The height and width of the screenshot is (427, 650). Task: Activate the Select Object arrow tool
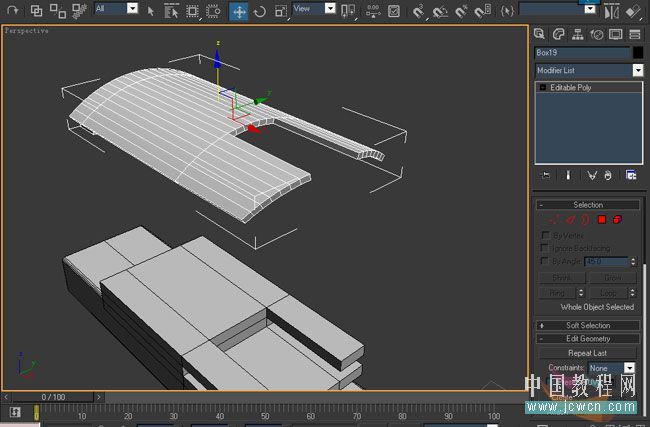coord(151,11)
